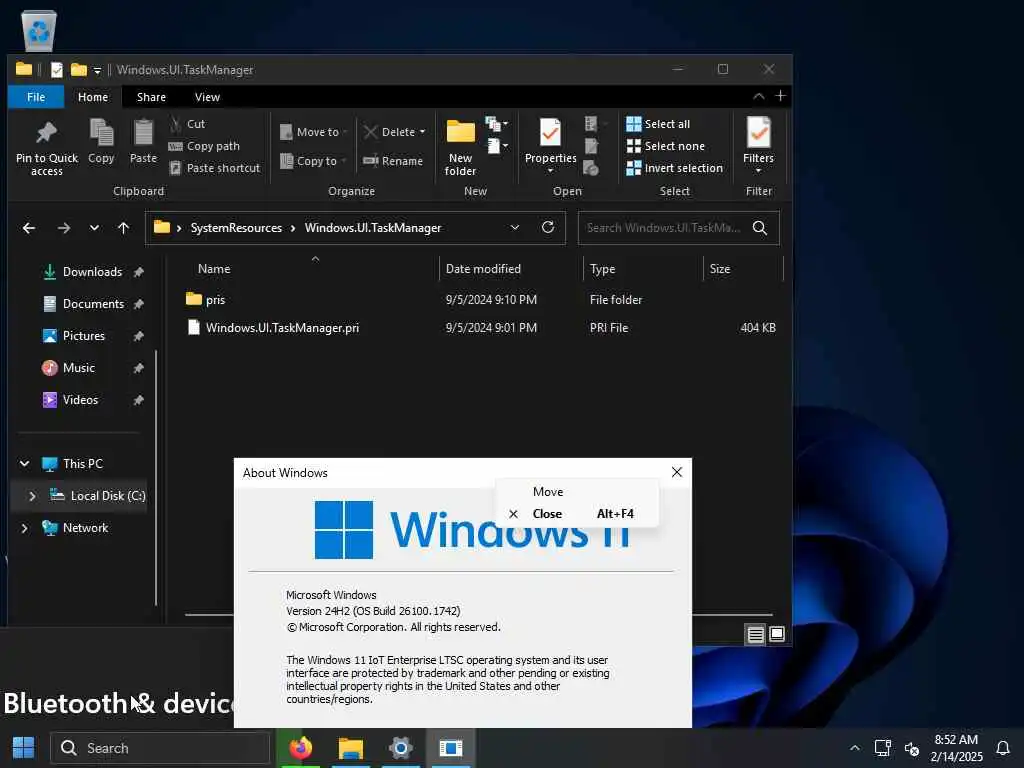The height and width of the screenshot is (768, 1024).
Task: Expand the Network tree node
Action: click(24, 528)
